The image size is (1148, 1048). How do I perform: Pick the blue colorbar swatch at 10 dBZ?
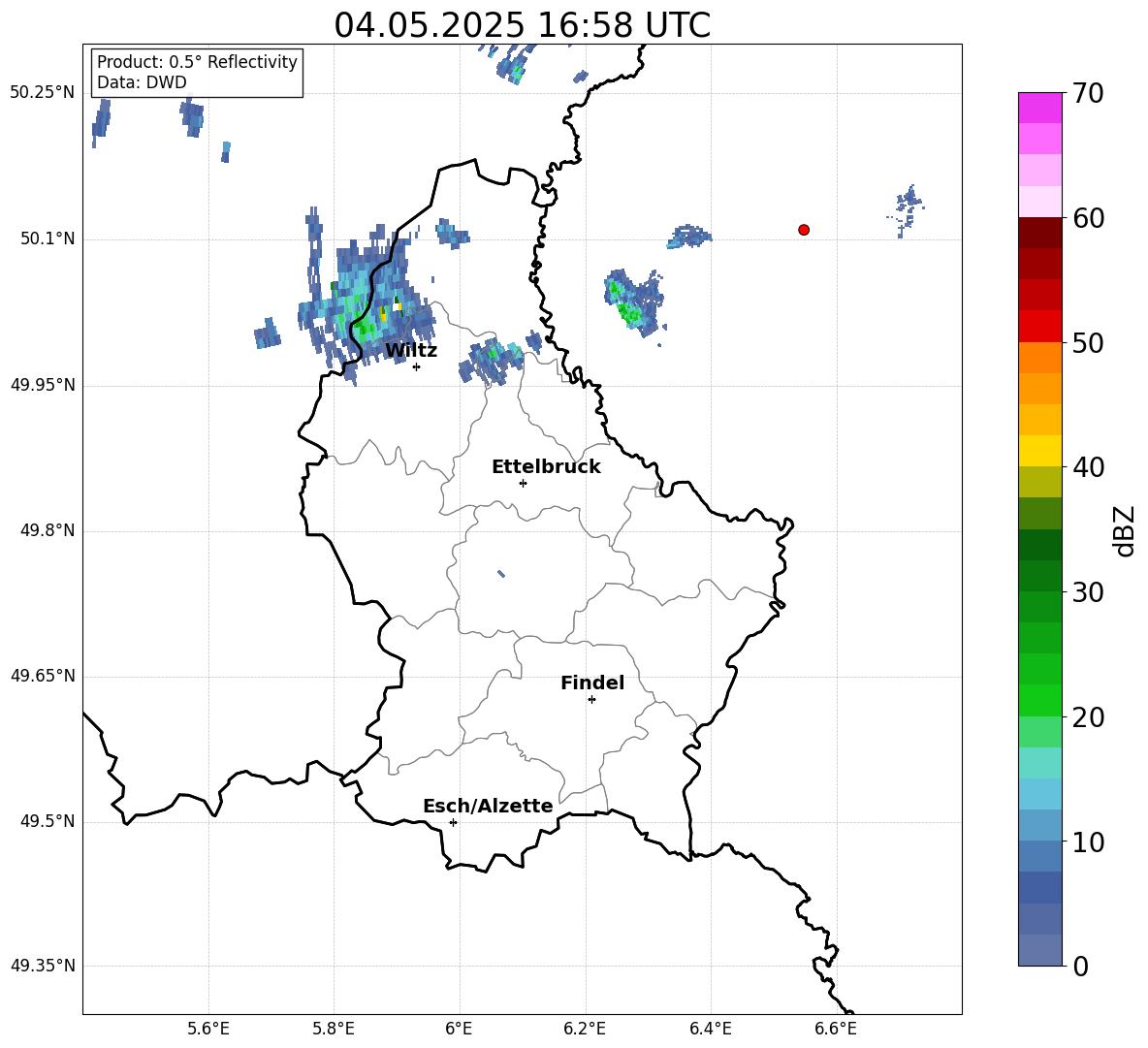click(1039, 825)
